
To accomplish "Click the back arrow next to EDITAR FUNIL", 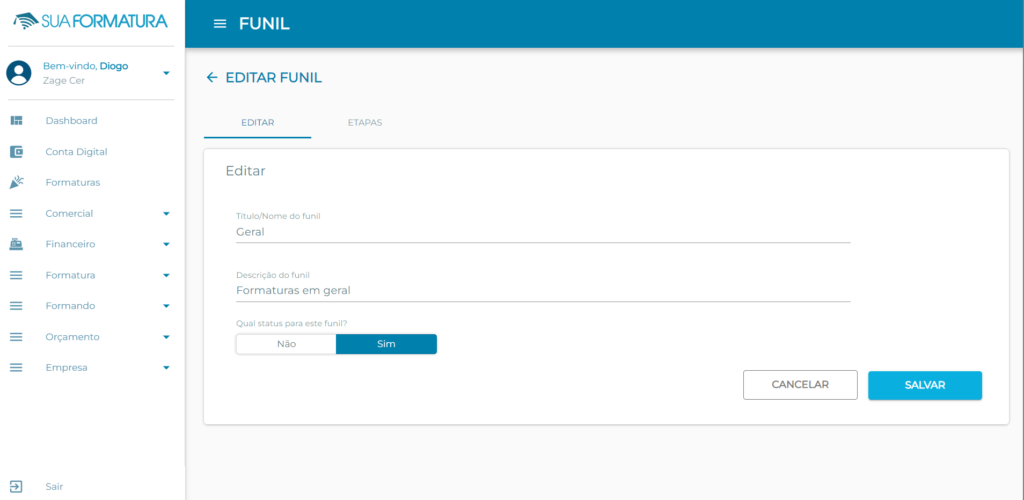I will tap(212, 78).
